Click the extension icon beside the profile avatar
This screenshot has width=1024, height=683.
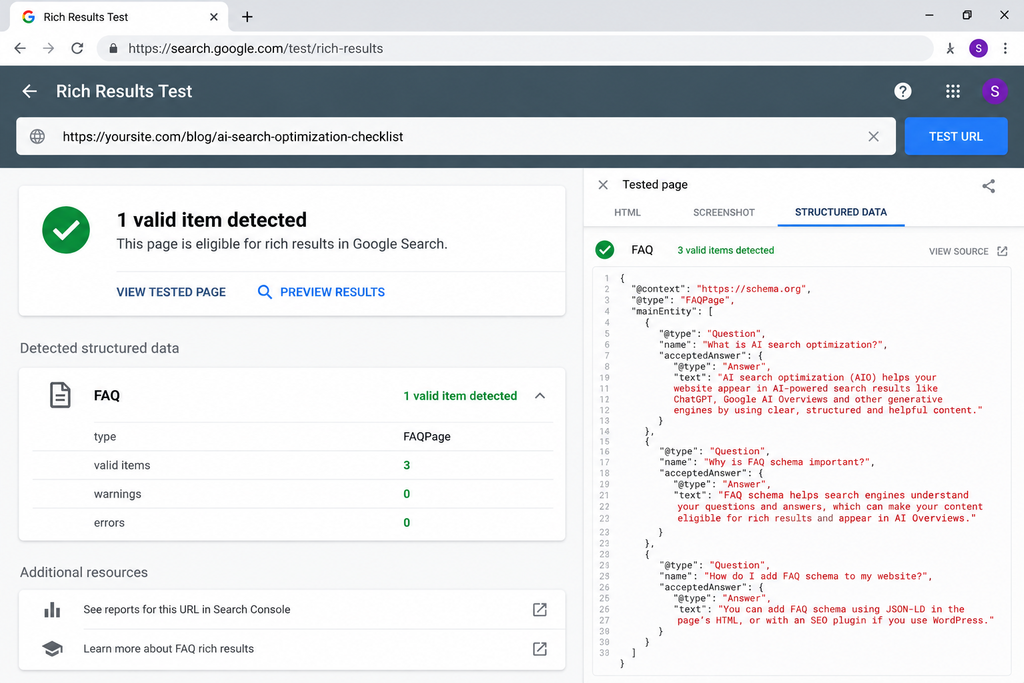coord(950,48)
